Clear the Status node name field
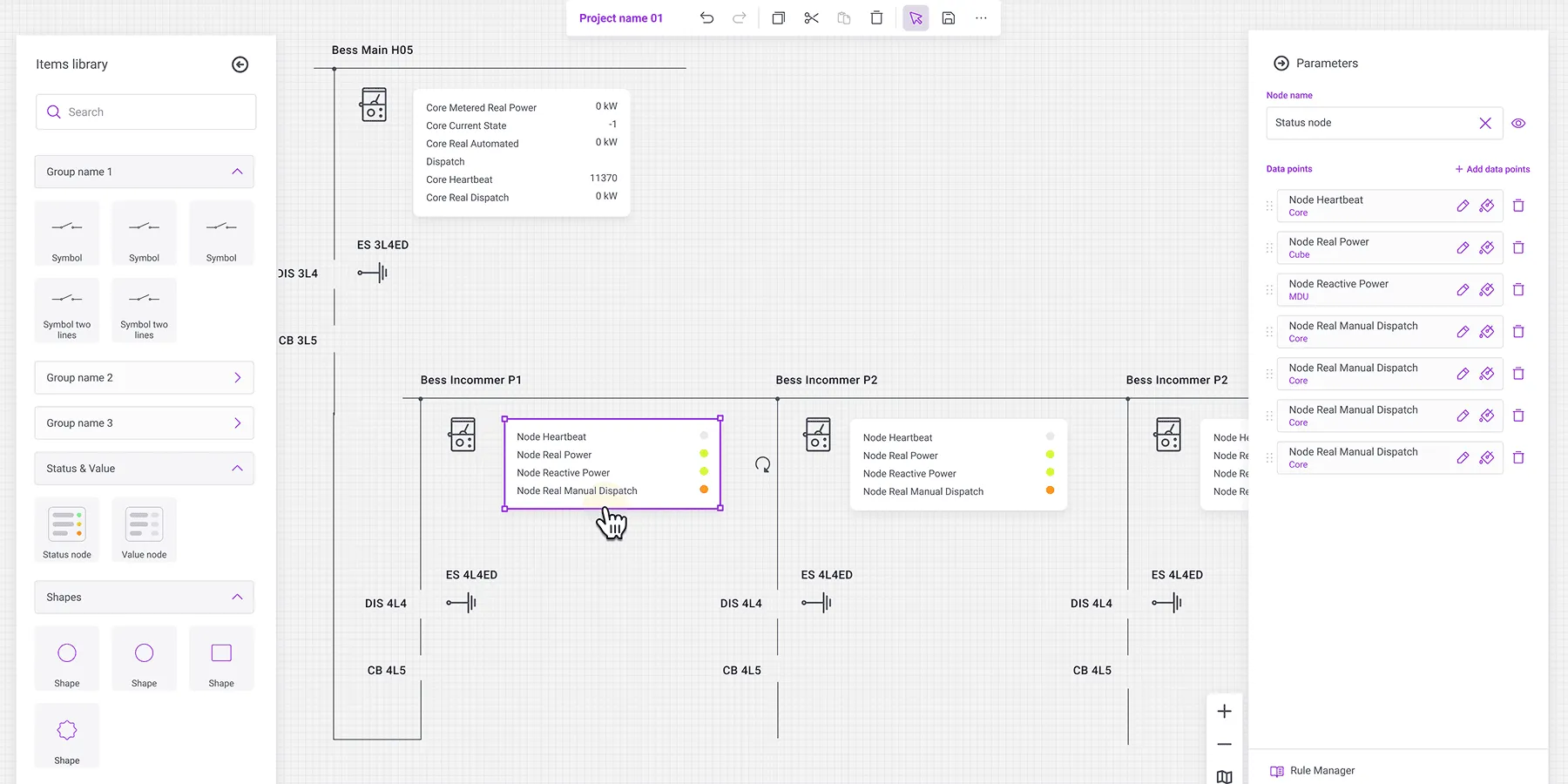Image resolution: width=1568 pixels, height=784 pixels. [x=1485, y=124]
